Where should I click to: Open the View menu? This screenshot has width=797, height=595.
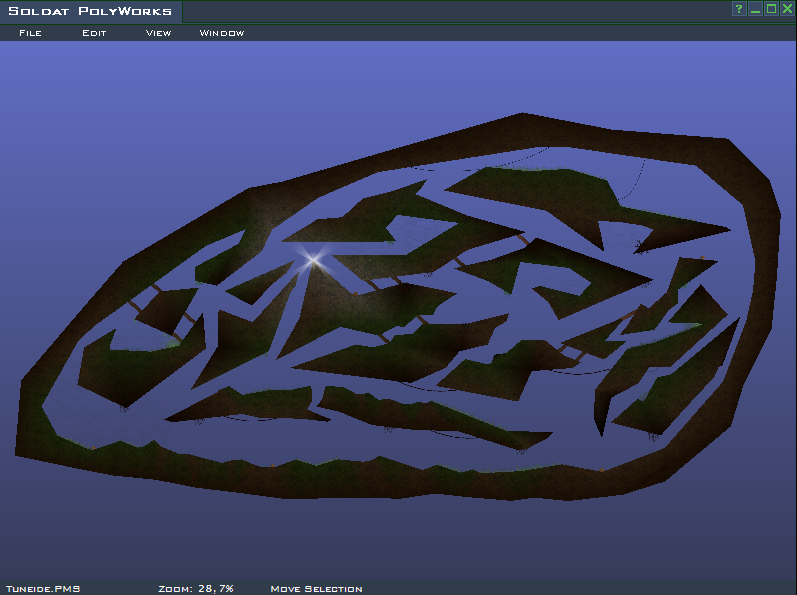click(158, 33)
